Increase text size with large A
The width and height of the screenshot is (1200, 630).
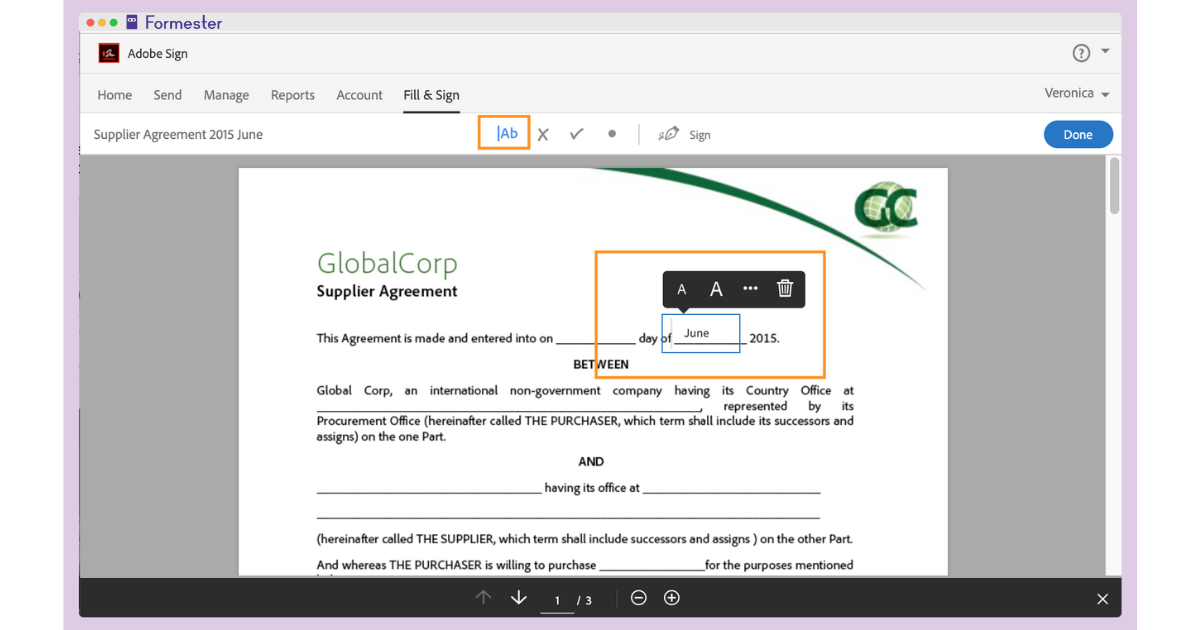pyautogui.click(x=716, y=289)
